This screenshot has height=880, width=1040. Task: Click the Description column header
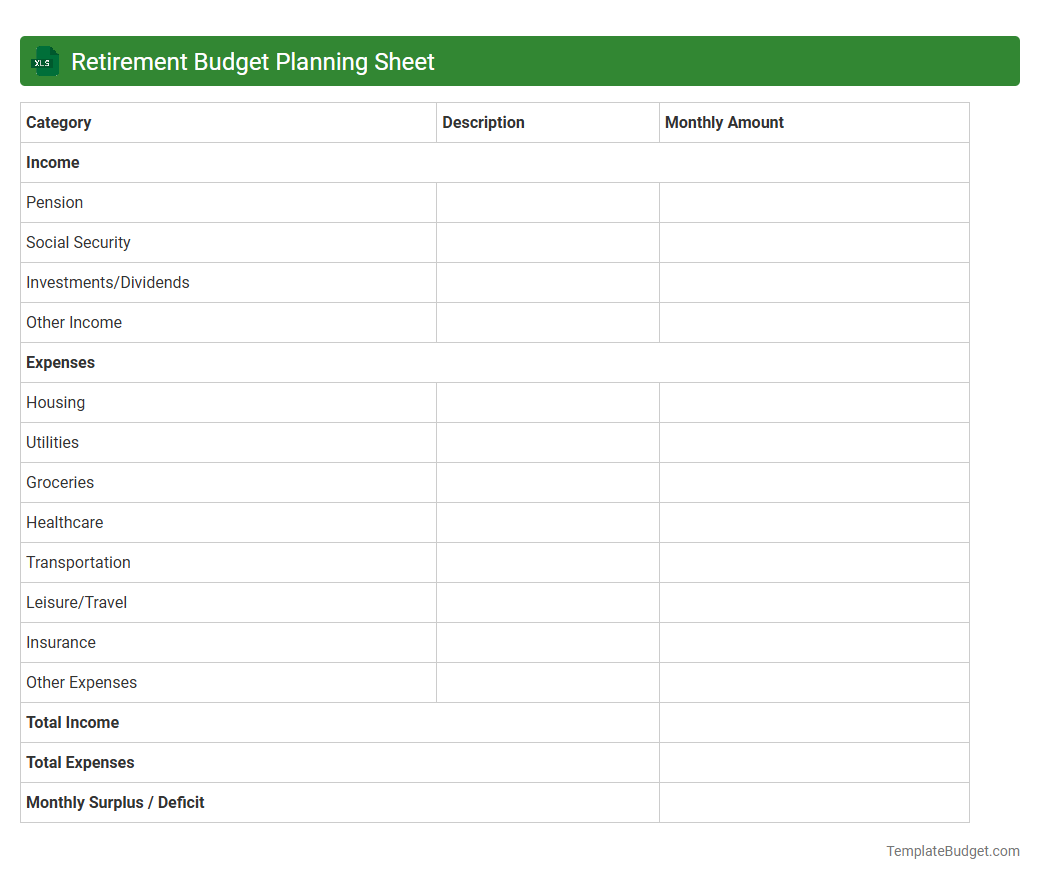click(x=483, y=122)
